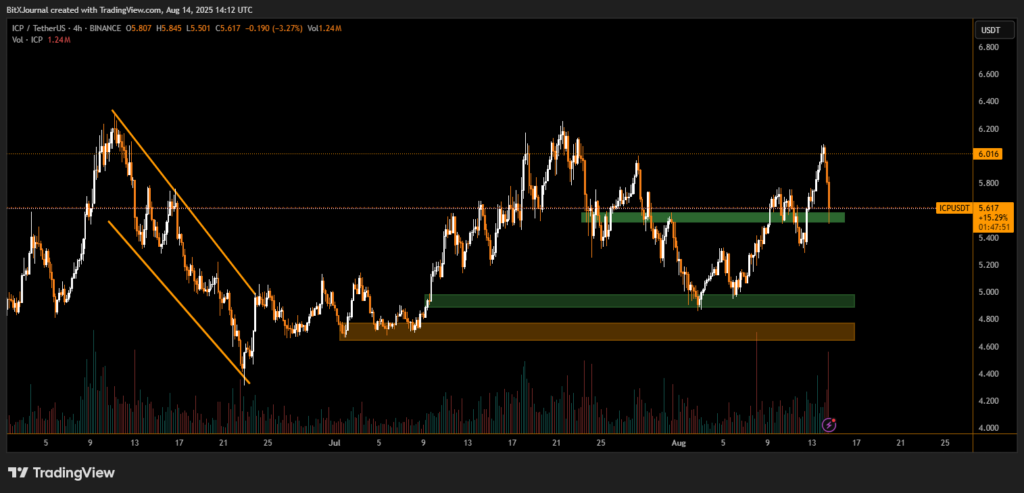The width and height of the screenshot is (1024, 493).
Task: Click the 4.000 price axis label
Action: [x=990, y=428]
